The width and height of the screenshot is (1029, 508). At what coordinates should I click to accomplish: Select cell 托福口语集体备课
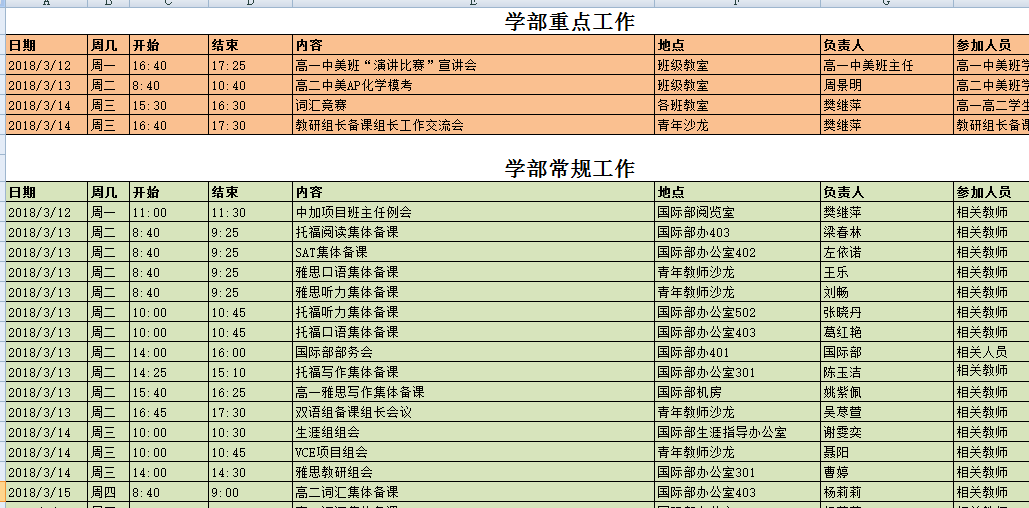pos(474,332)
